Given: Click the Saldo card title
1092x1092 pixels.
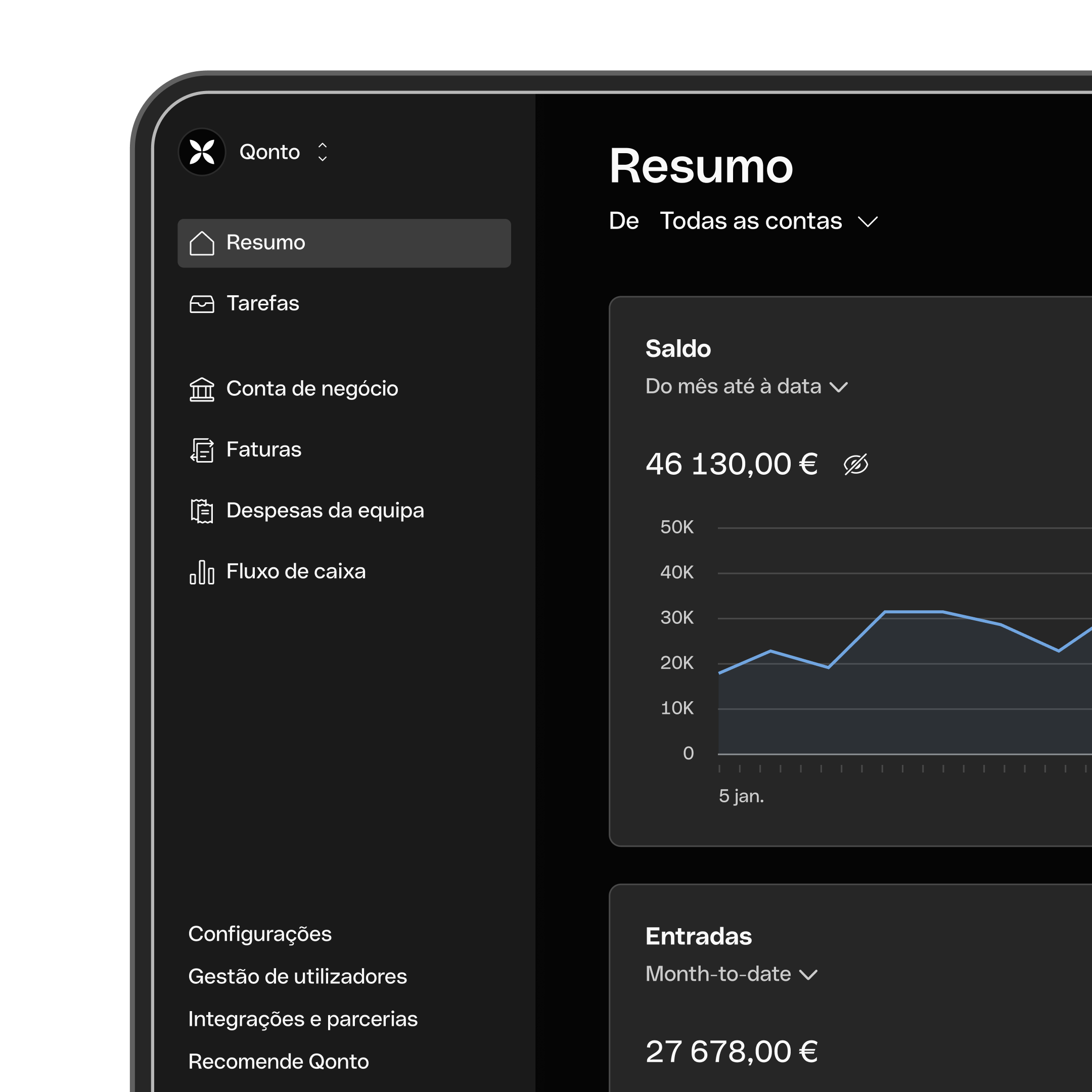Looking at the screenshot, I should pos(678,349).
